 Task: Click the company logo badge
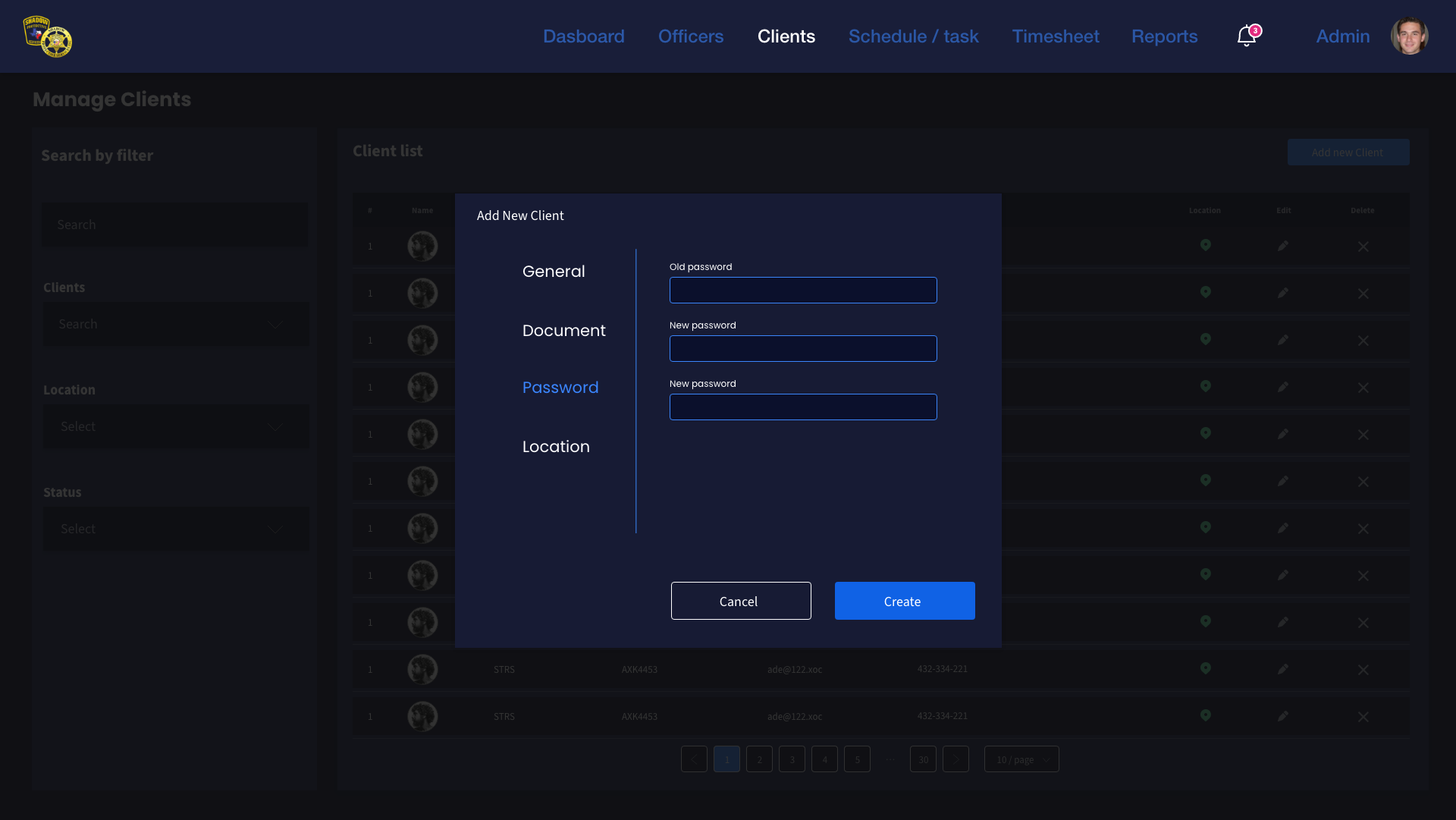pos(47,36)
